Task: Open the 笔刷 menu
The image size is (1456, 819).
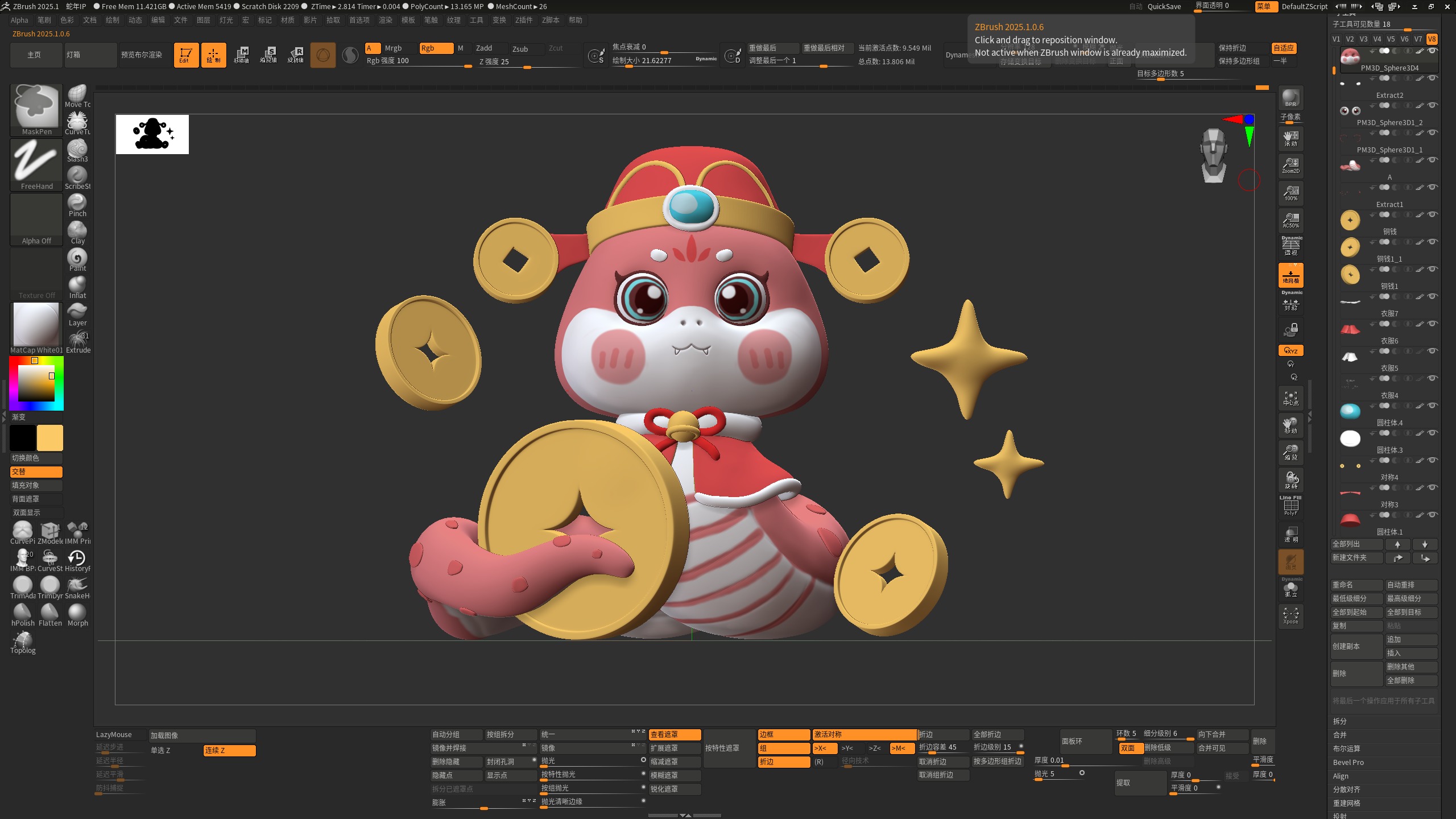Action: click(x=44, y=20)
